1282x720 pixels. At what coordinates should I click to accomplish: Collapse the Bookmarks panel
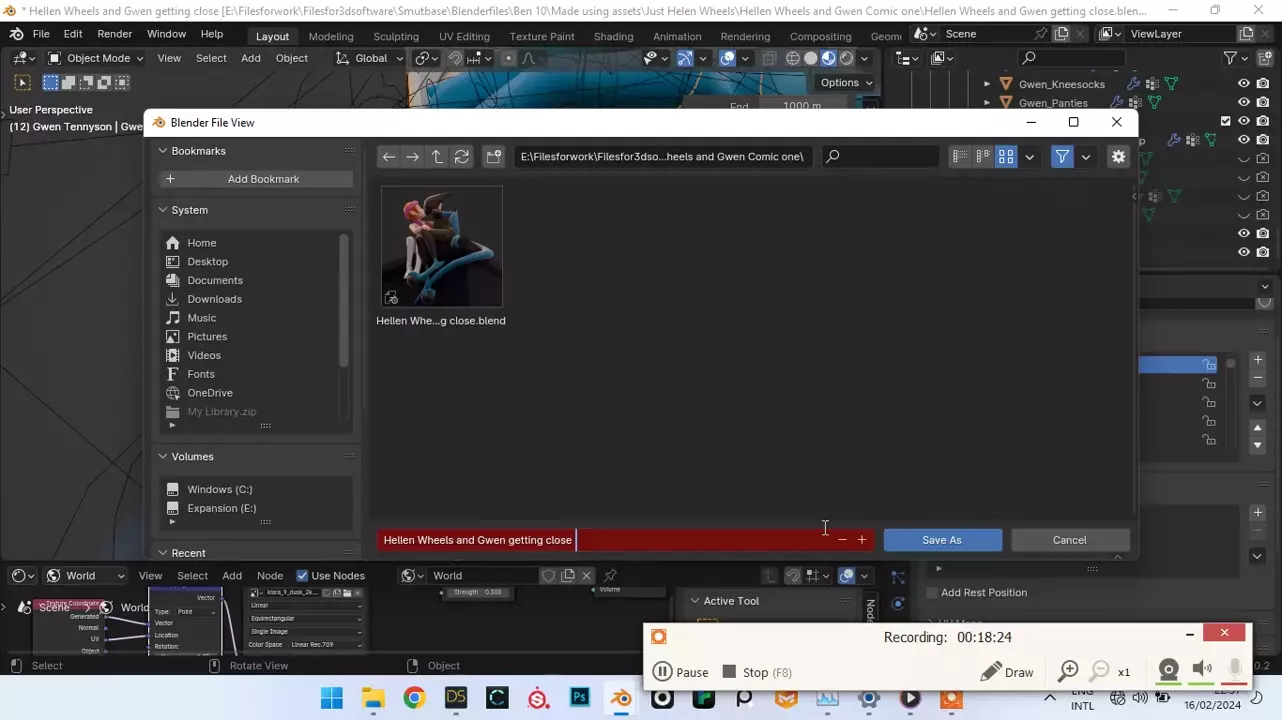163,151
